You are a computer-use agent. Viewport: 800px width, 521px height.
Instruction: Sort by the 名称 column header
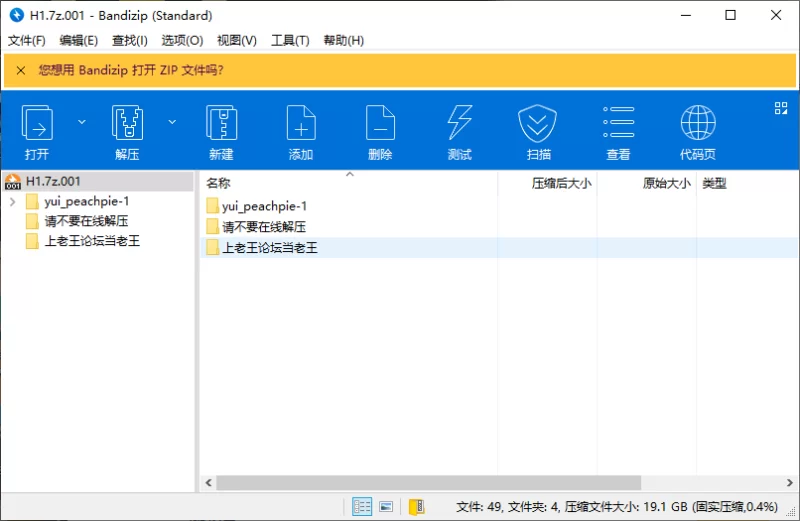(x=218, y=183)
